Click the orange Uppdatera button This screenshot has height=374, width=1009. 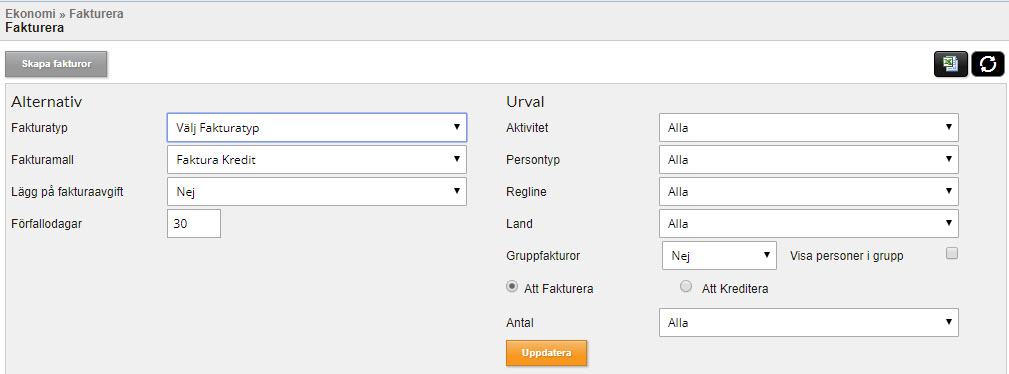[546, 353]
